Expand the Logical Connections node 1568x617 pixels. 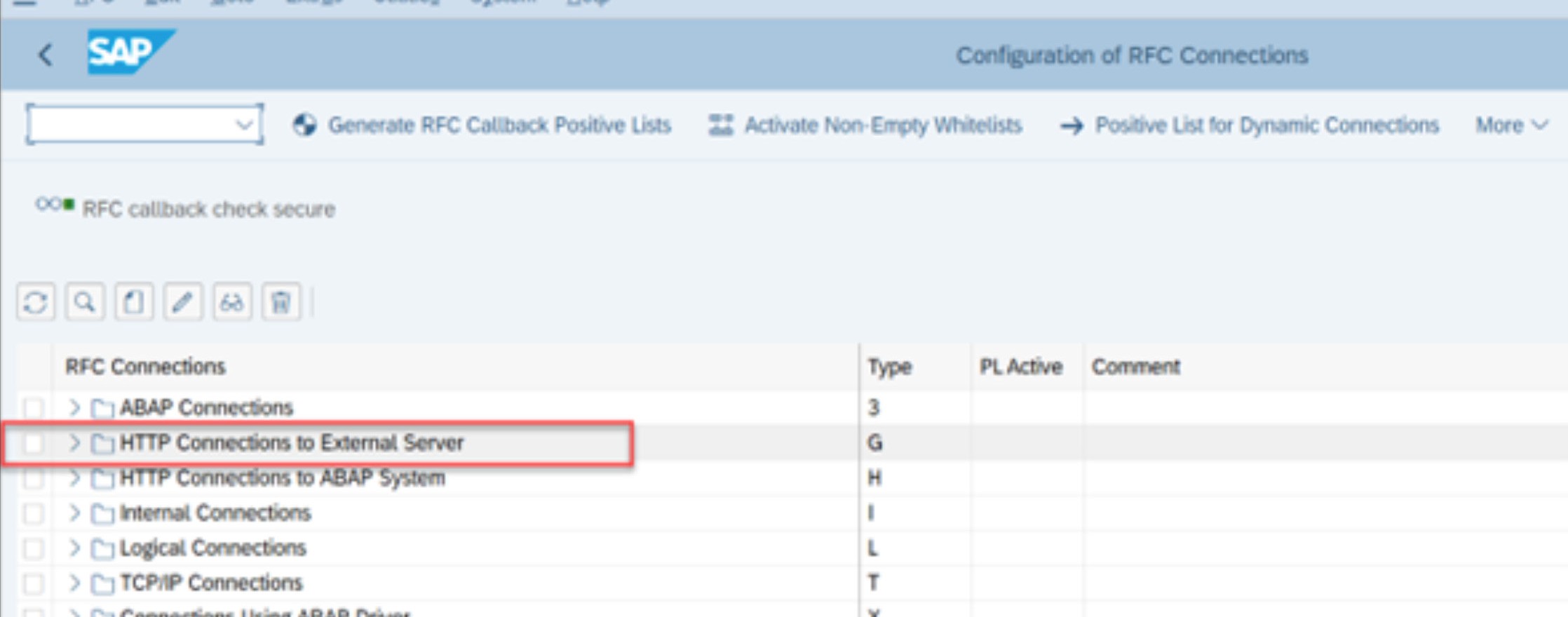(x=74, y=548)
